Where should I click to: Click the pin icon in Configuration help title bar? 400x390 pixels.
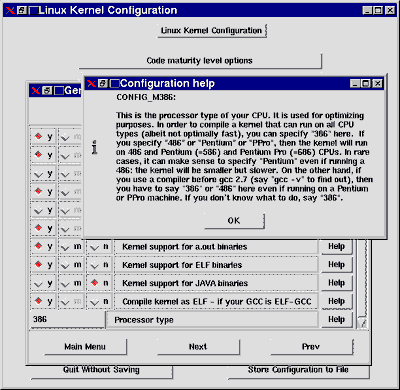pos(103,83)
